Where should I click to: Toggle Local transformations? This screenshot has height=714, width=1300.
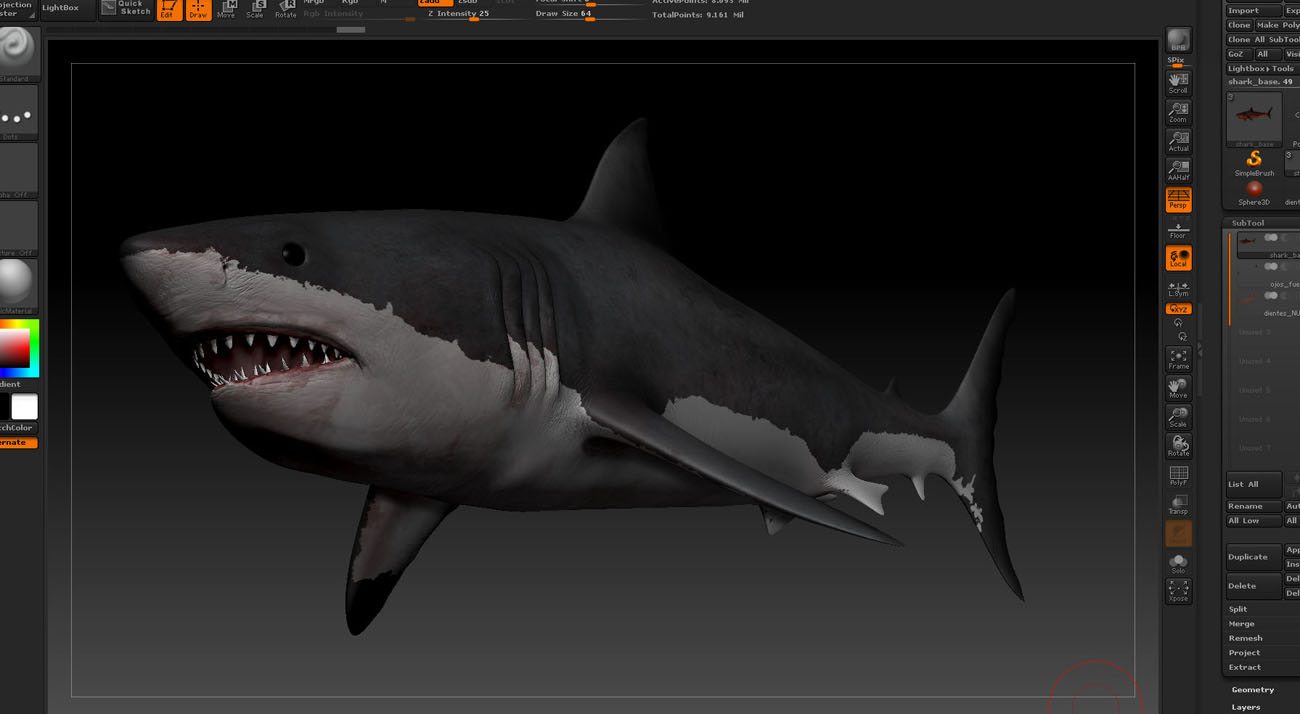coord(1178,258)
